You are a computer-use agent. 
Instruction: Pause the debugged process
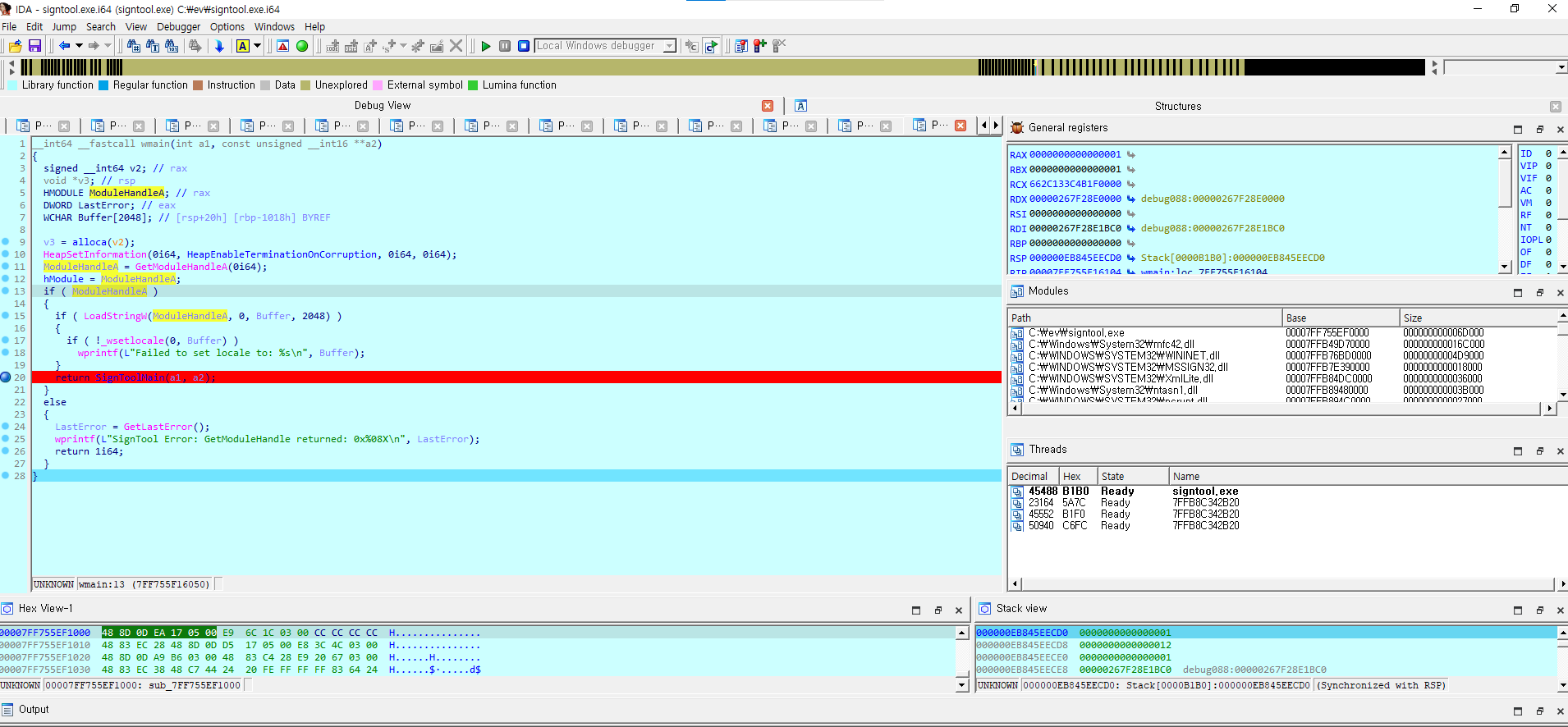[505, 46]
